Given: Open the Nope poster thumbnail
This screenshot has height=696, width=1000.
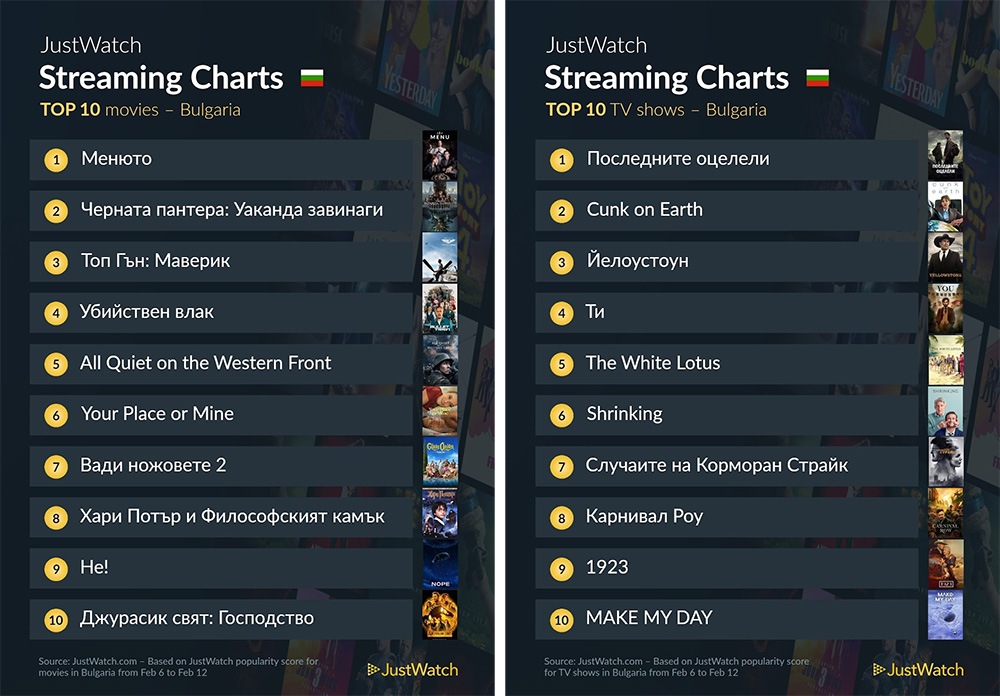Looking at the screenshot, I should click(x=440, y=565).
